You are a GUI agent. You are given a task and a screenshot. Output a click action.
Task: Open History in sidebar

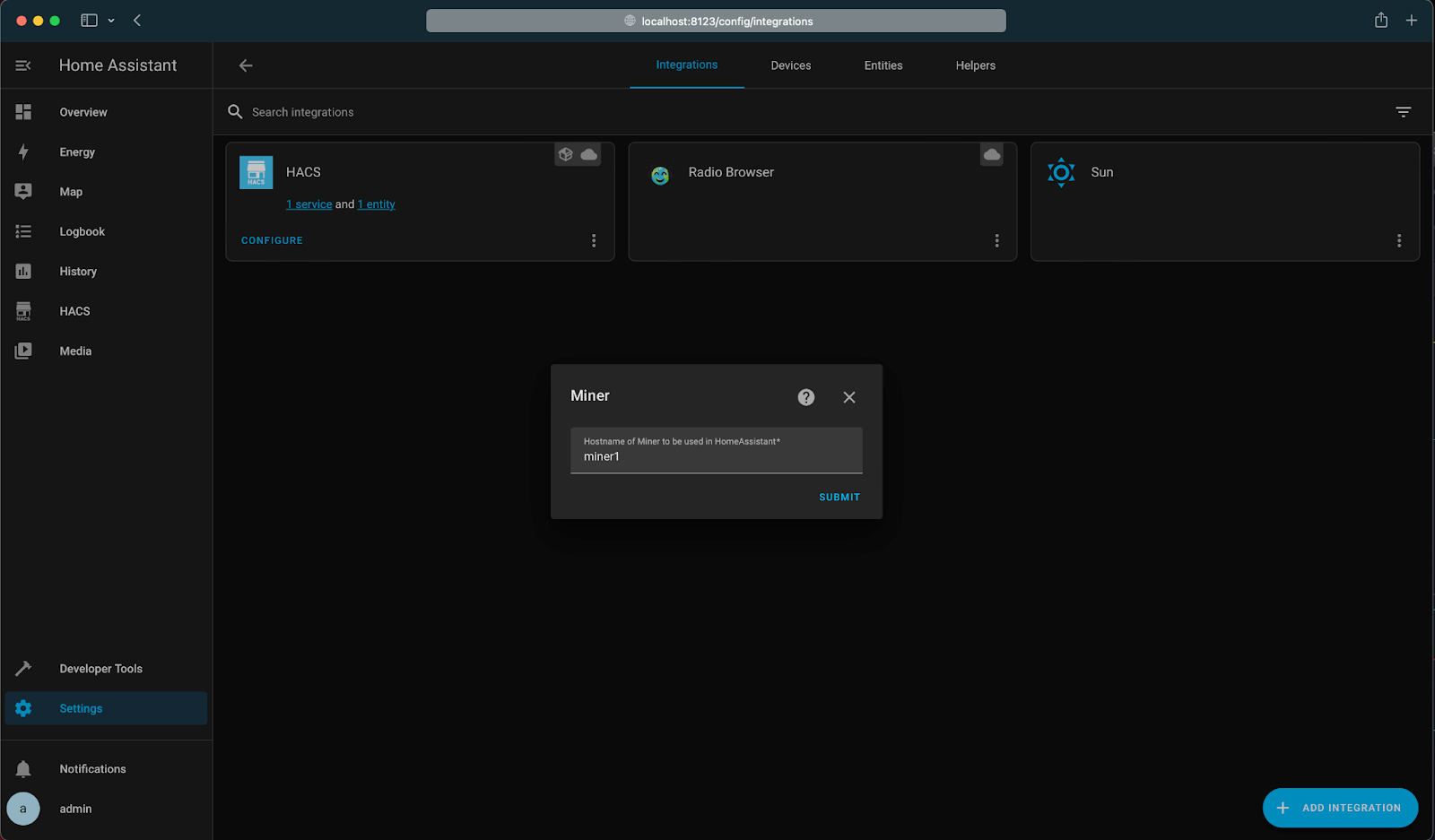click(x=106, y=272)
